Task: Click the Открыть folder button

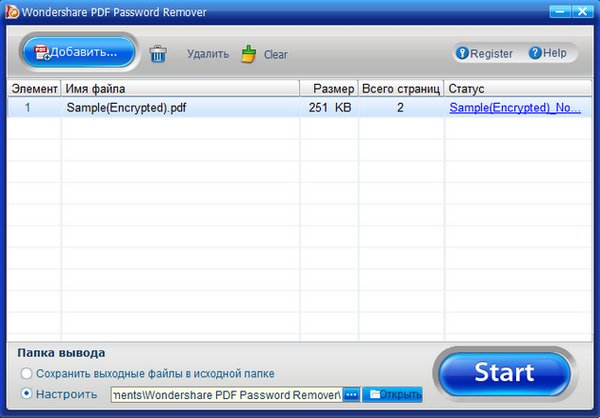Action: coord(392,395)
